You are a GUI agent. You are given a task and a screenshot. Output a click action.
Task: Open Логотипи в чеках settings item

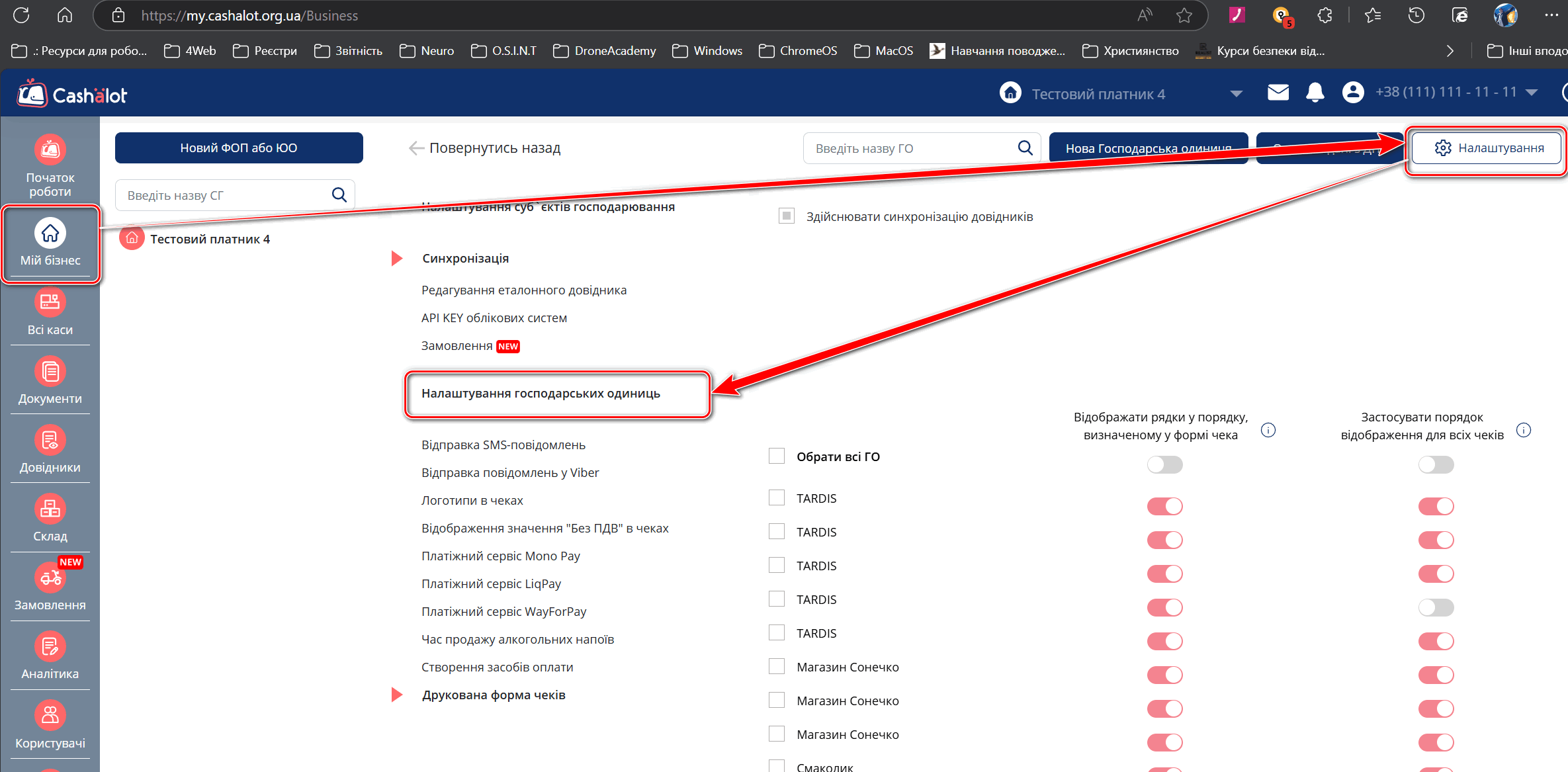pos(472,501)
